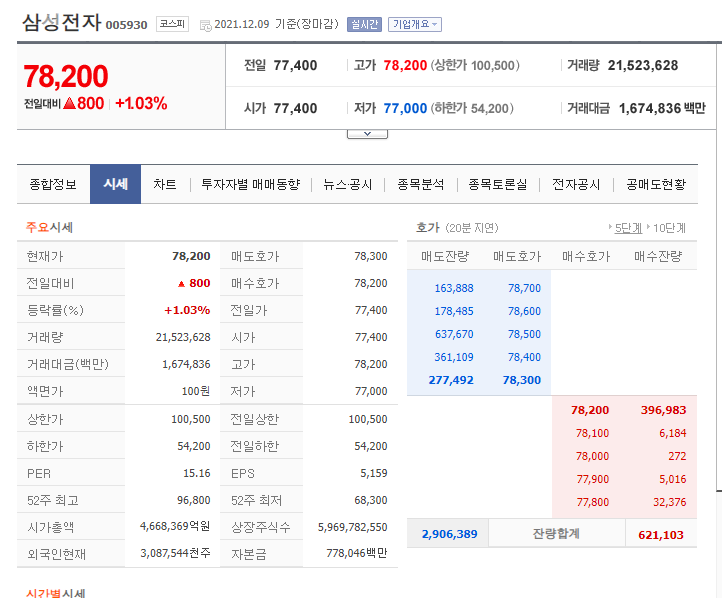The width and height of the screenshot is (722, 598).
Task: Switch to 전자공시 tab
Action: [576, 185]
